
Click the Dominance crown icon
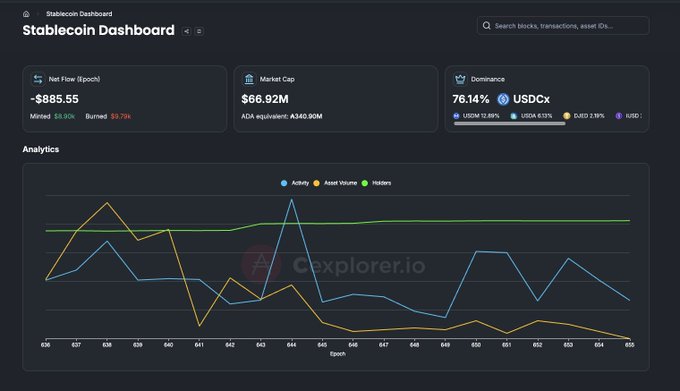click(x=460, y=79)
